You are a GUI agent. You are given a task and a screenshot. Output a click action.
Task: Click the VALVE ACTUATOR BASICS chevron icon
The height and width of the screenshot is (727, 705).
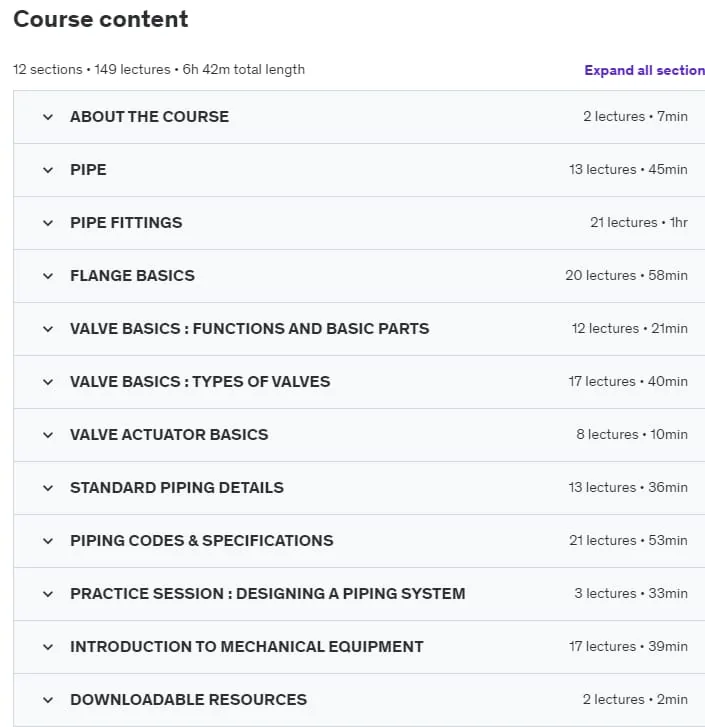(48, 435)
